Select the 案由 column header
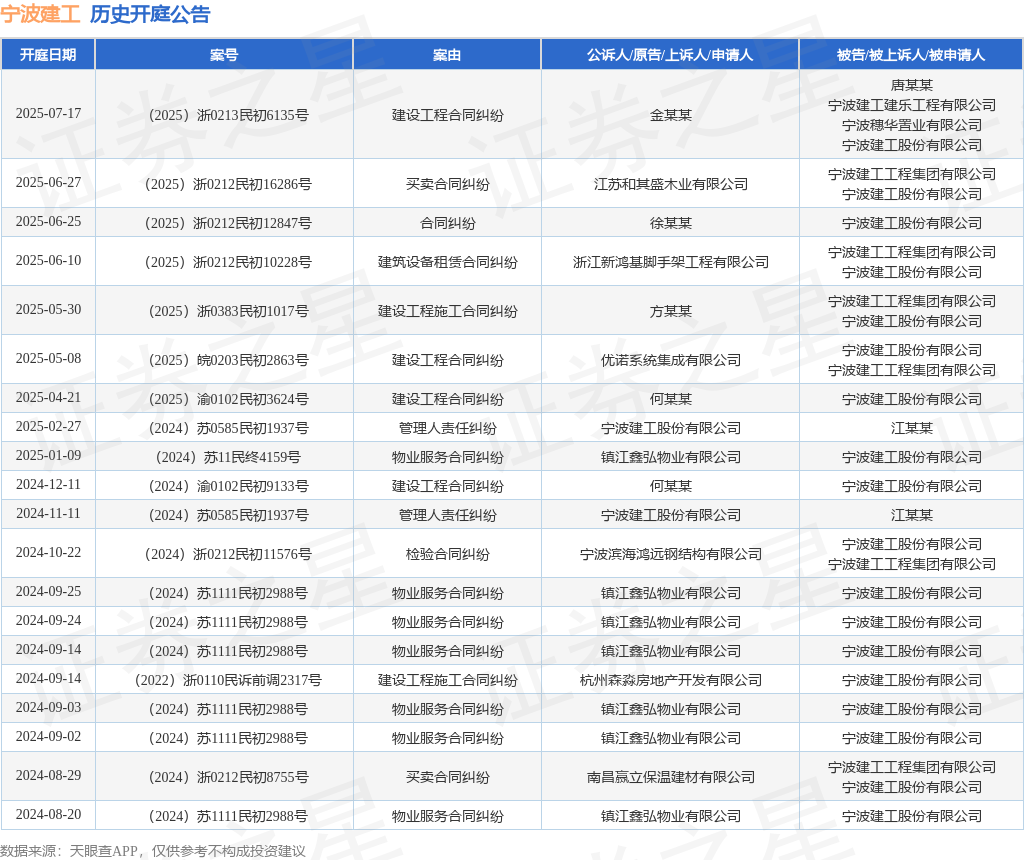This screenshot has width=1024, height=860. click(447, 55)
